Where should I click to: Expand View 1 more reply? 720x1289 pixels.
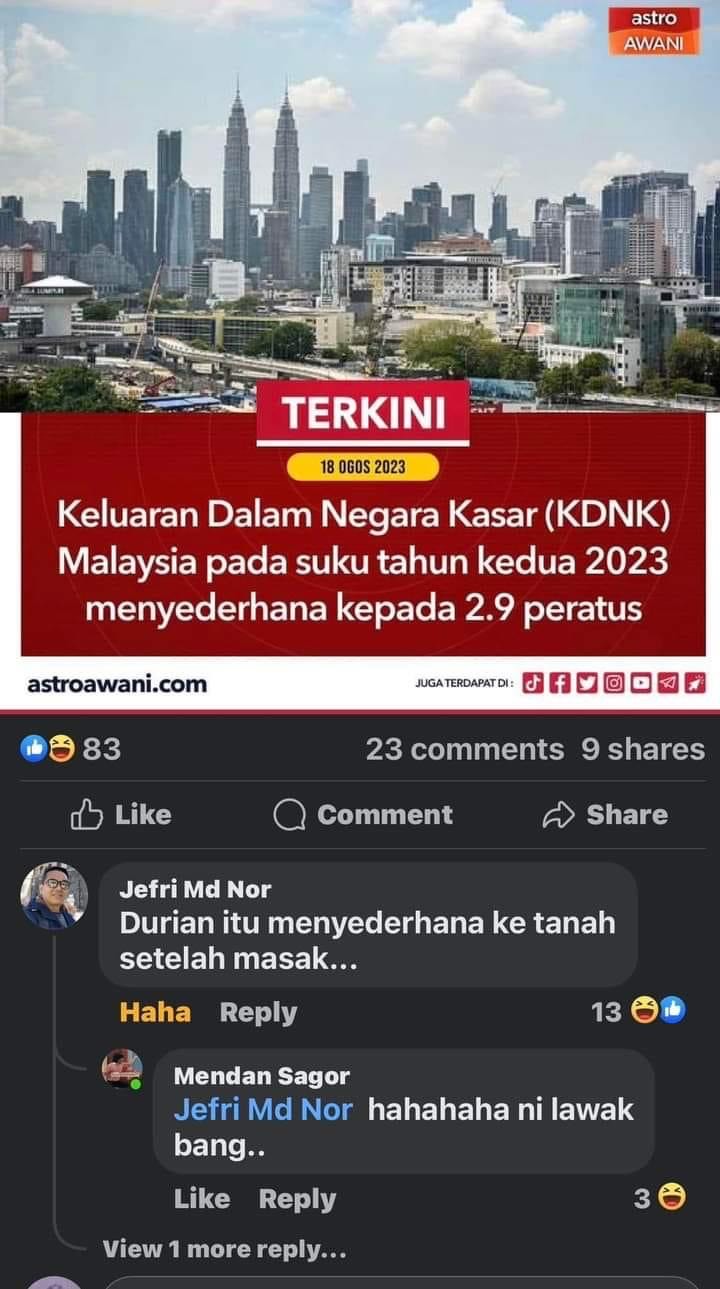click(225, 1249)
